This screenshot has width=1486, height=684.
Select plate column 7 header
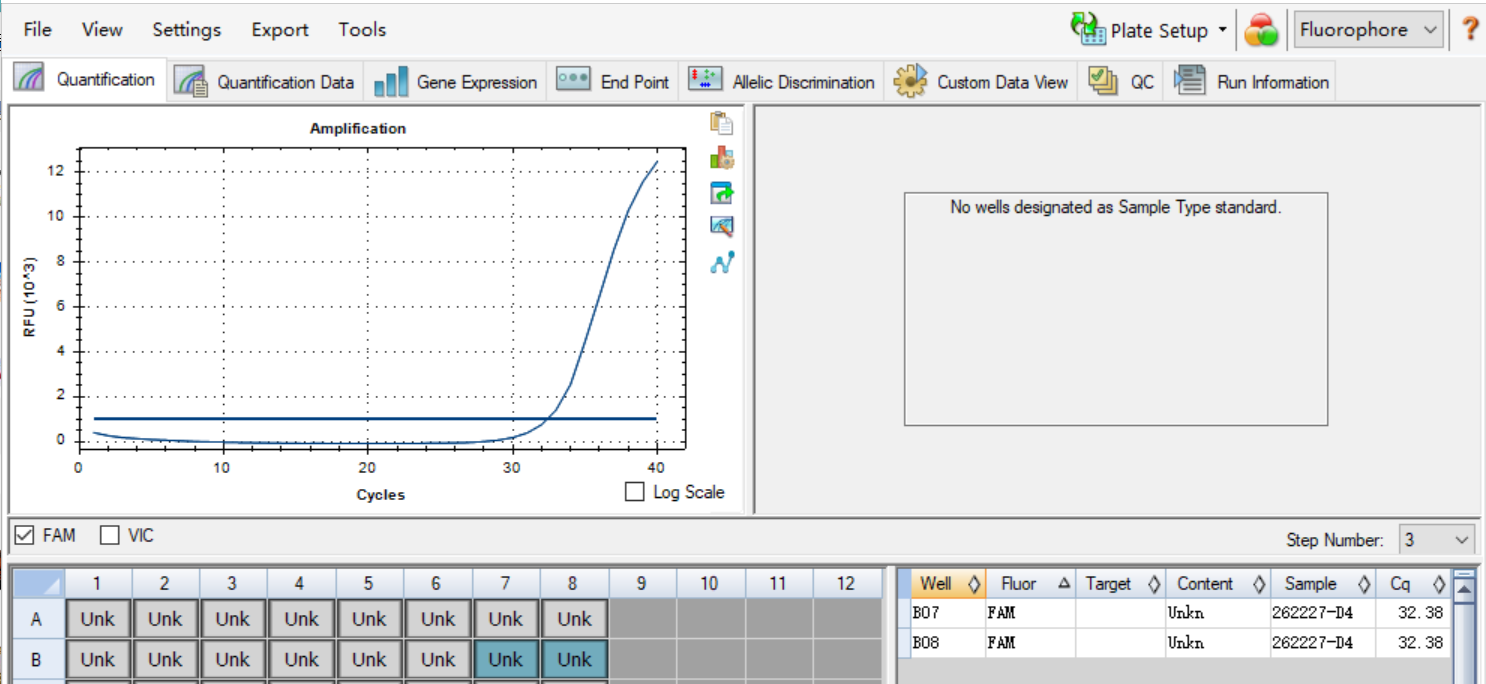[506, 584]
